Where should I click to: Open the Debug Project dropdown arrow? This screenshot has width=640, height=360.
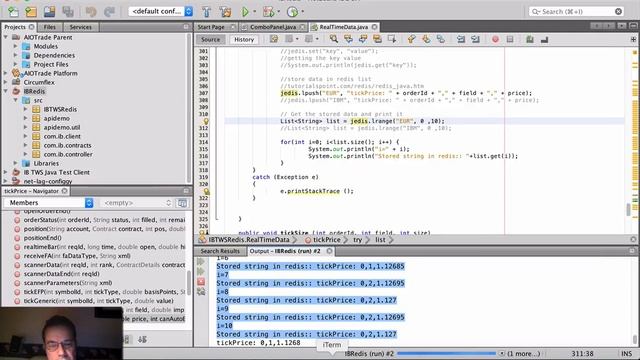point(278,11)
